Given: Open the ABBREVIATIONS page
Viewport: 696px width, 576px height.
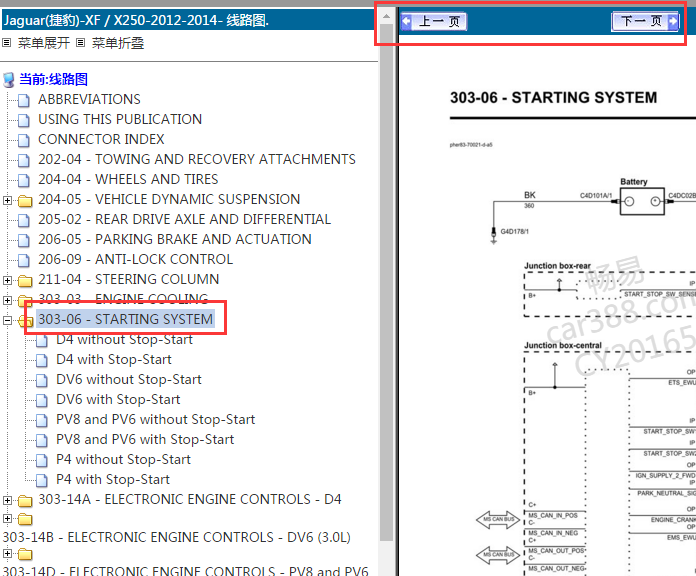Looking at the screenshot, I should point(89,99).
